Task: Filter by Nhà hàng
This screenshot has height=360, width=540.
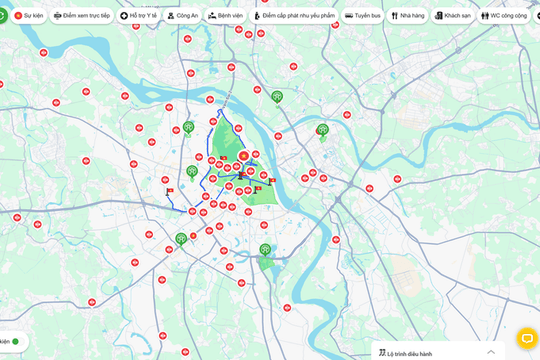Action: pyautogui.click(x=408, y=16)
